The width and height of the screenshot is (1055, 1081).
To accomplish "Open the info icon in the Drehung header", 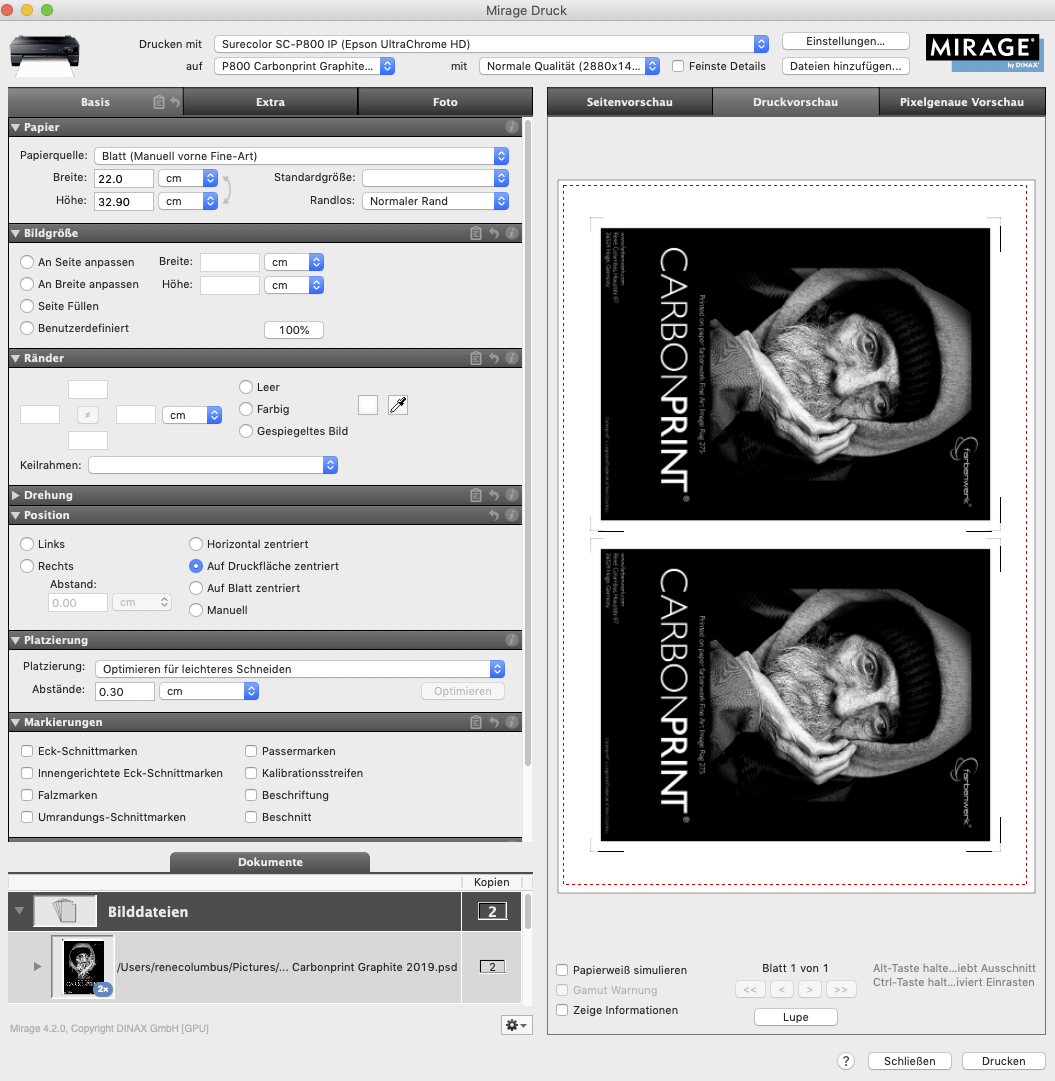I will [512, 495].
